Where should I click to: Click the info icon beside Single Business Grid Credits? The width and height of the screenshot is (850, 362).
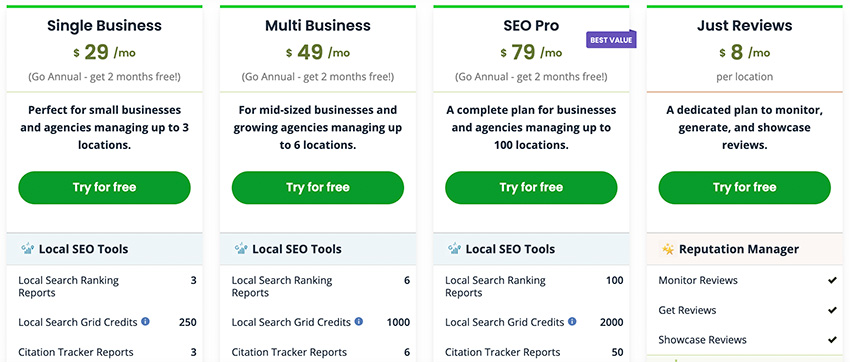click(145, 321)
